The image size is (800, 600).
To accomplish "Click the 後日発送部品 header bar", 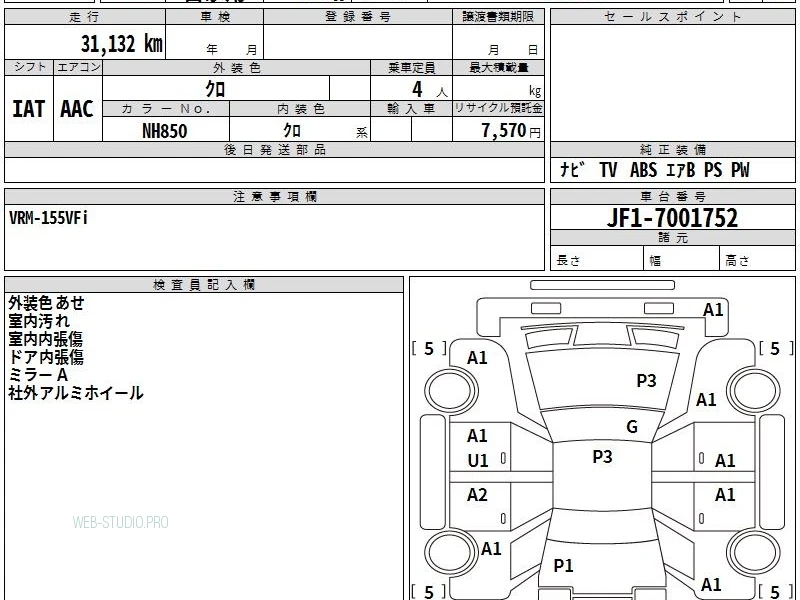I will 274,150.
